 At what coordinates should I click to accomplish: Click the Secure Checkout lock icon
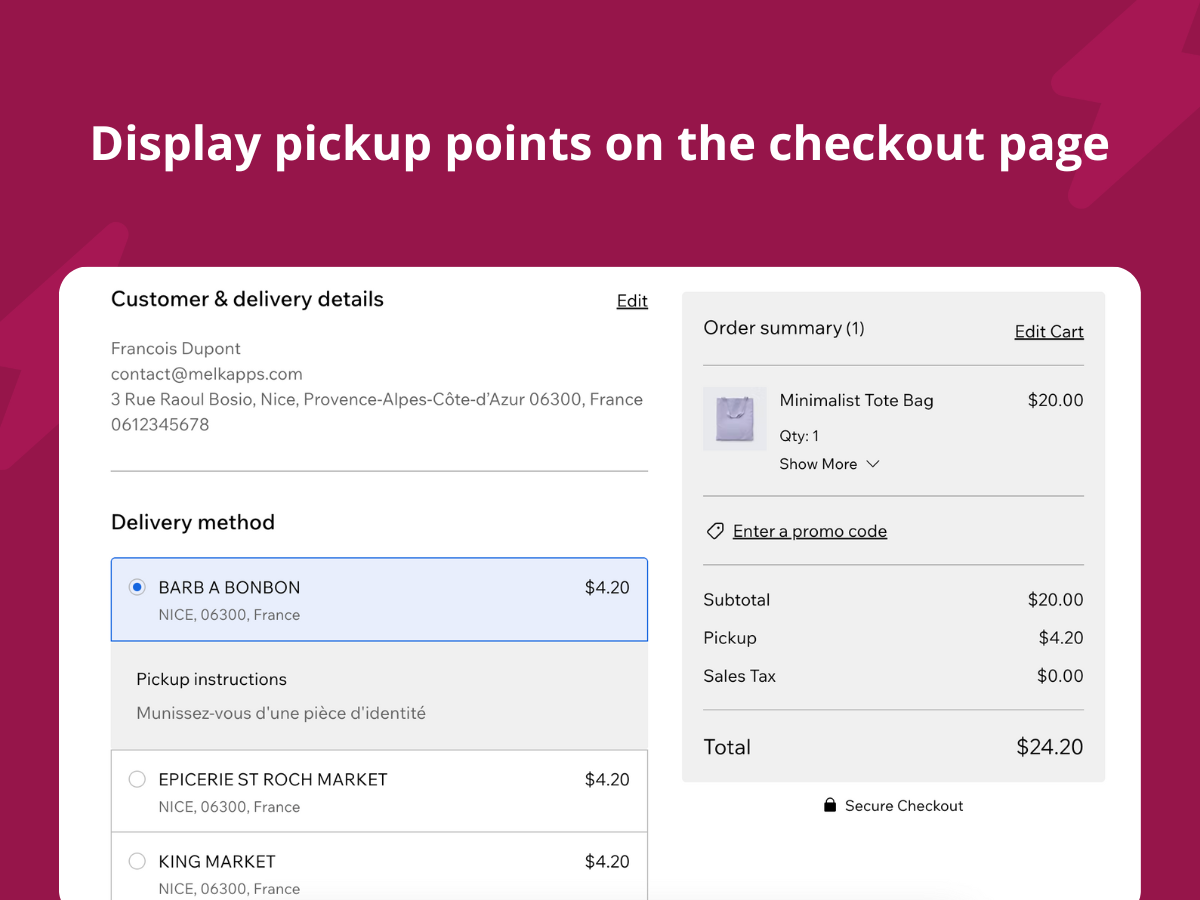click(x=830, y=805)
